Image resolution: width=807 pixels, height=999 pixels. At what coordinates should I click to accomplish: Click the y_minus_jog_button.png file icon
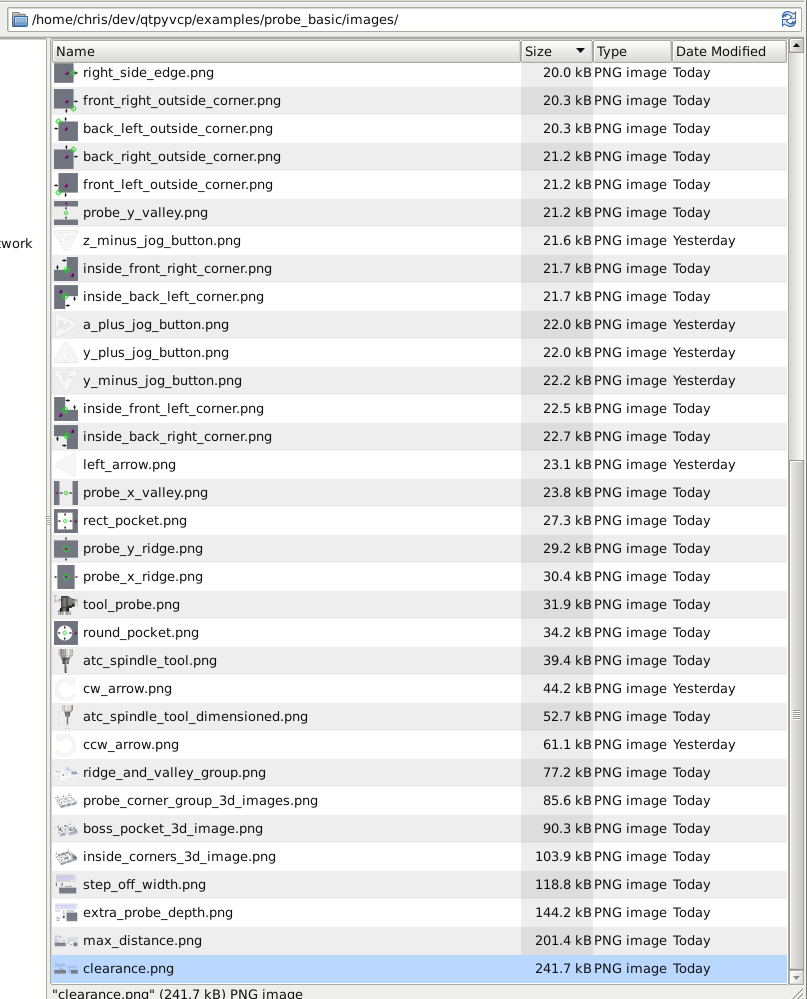coord(66,381)
